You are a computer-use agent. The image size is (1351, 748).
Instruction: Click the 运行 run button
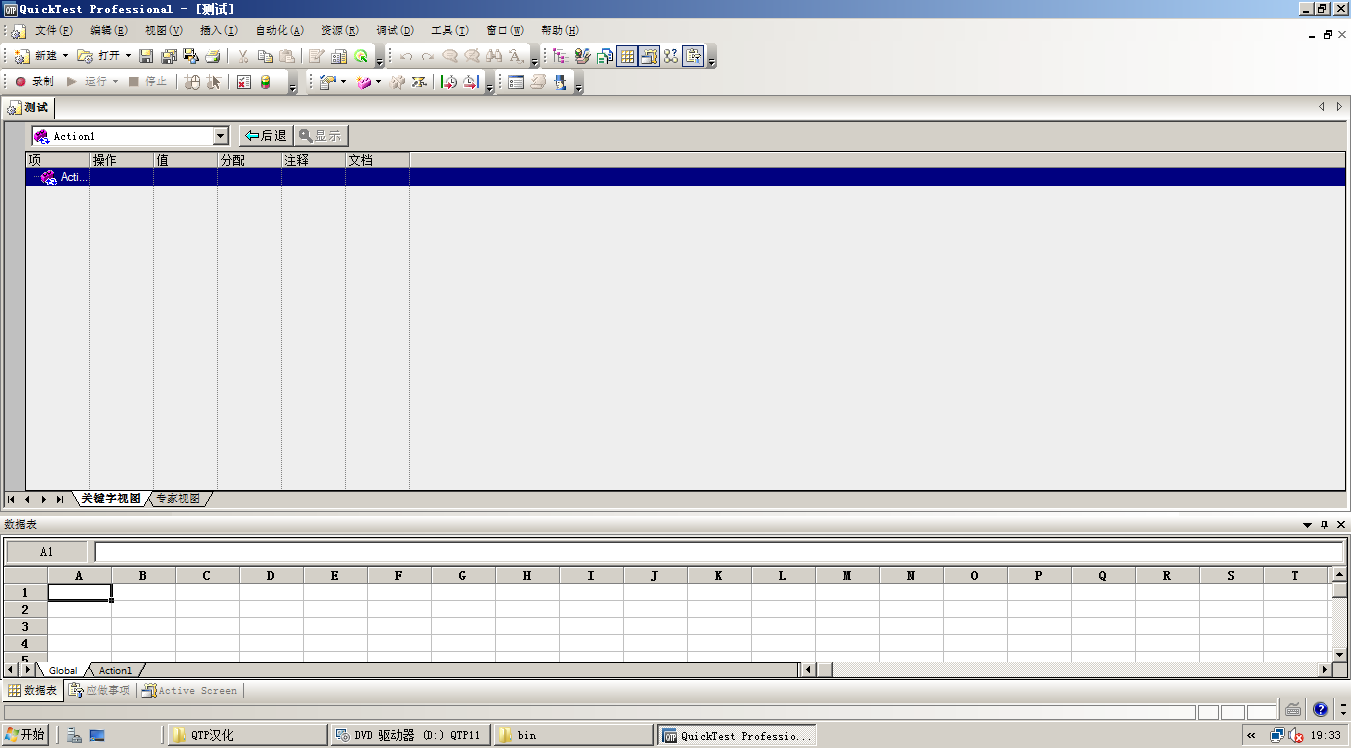(87, 82)
